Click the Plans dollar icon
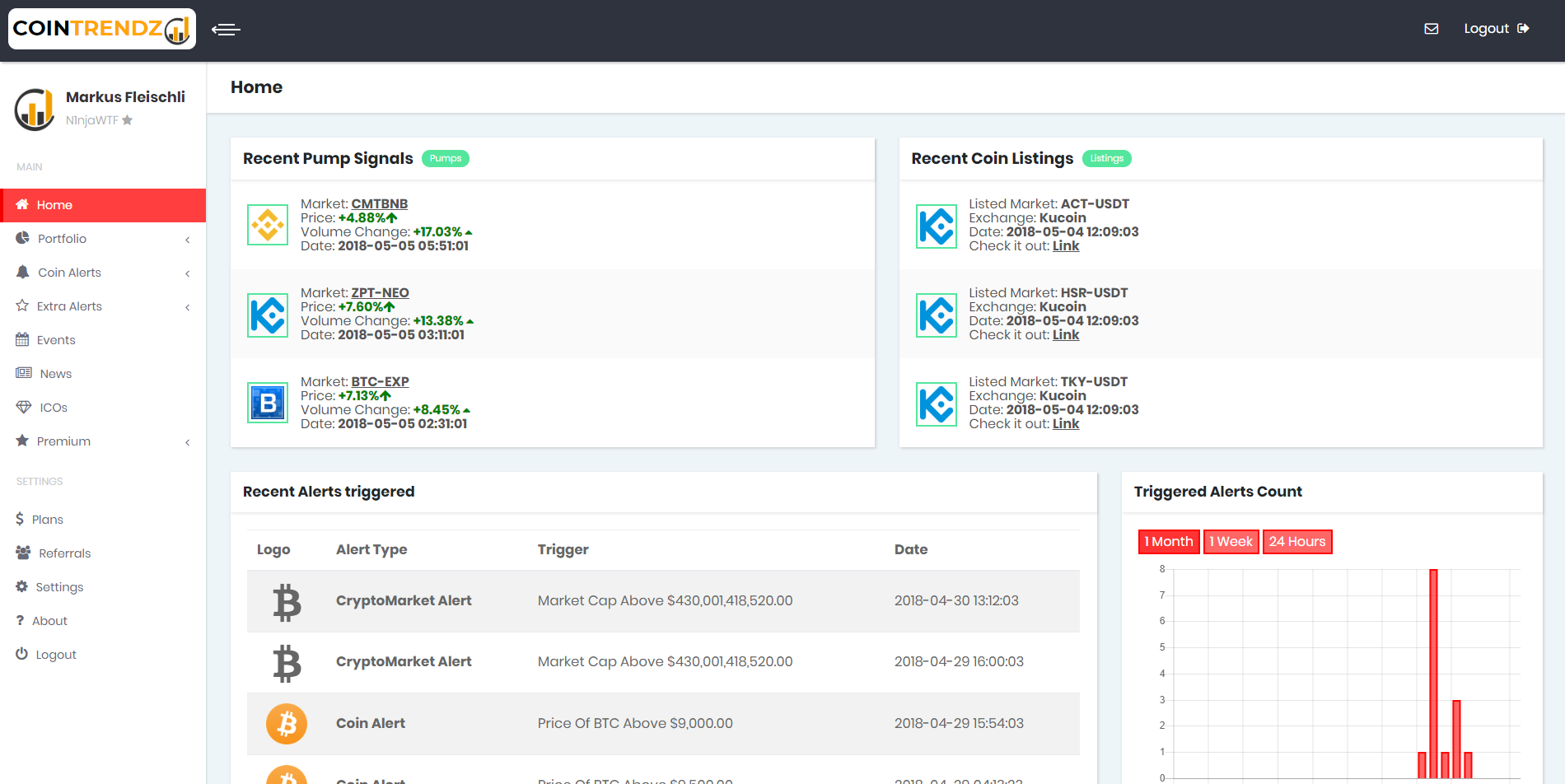 [20, 519]
